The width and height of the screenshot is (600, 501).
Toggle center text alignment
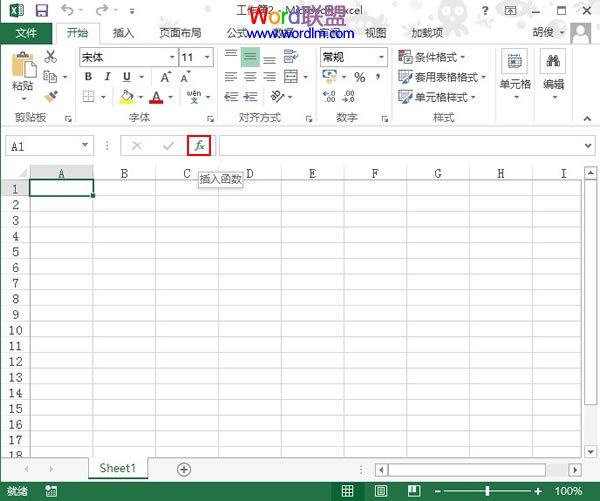tap(250, 77)
